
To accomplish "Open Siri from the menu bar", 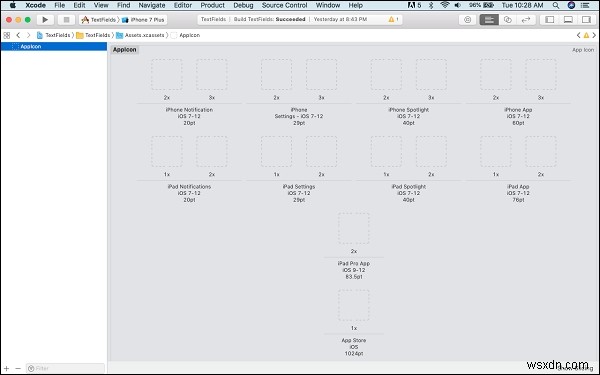I will [571, 5].
